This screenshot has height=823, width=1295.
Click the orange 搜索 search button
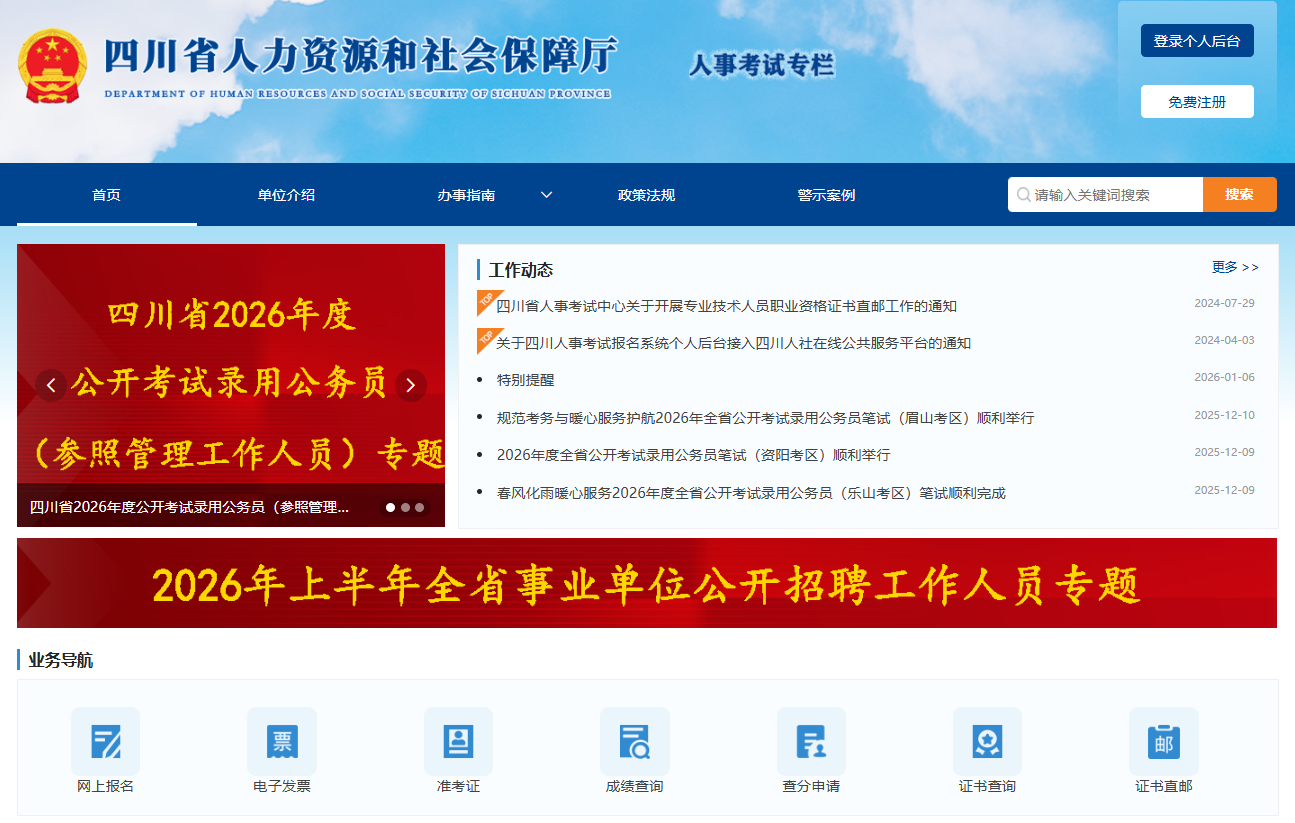(1239, 195)
